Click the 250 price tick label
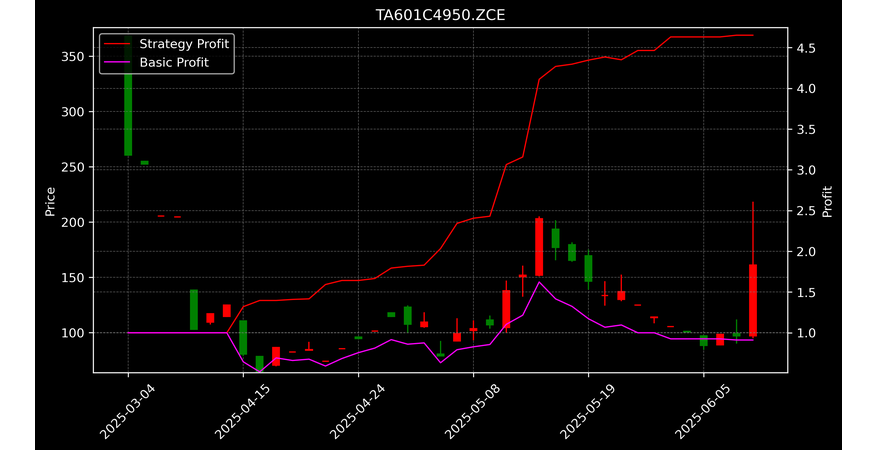 coord(73,167)
